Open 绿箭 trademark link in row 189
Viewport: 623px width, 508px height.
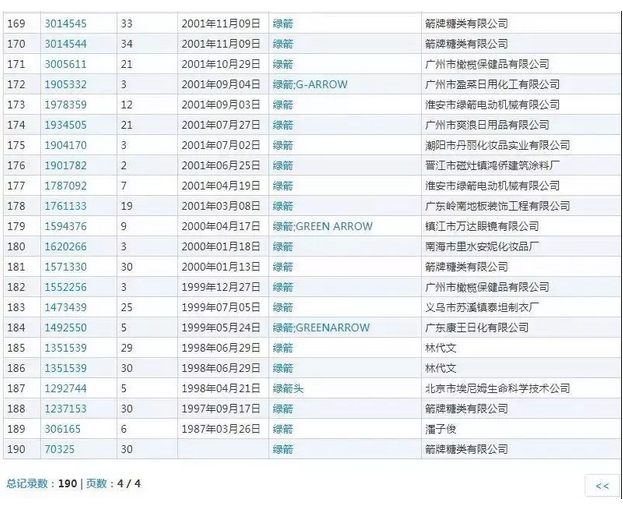pos(283,429)
